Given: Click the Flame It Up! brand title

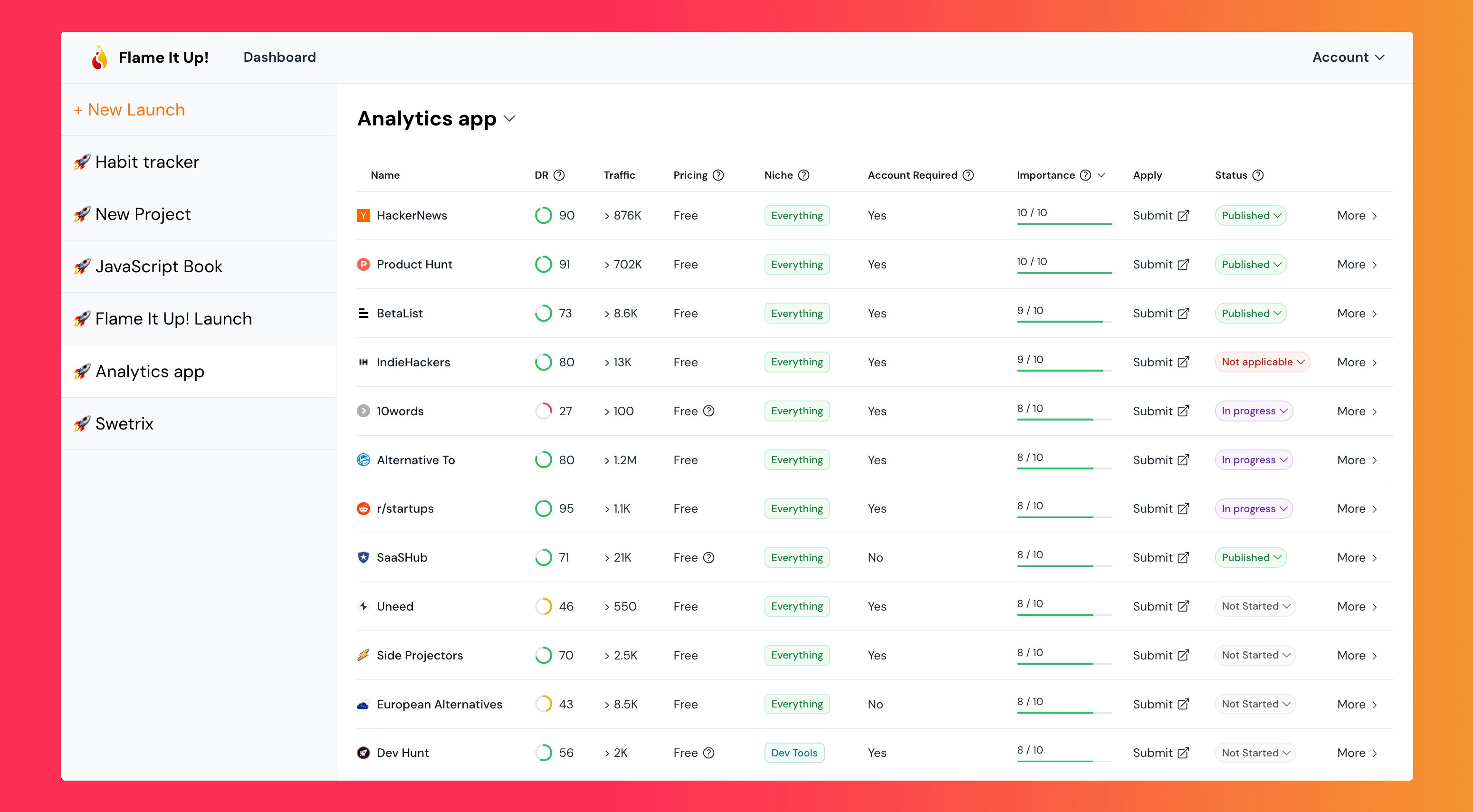Looking at the screenshot, I should tap(163, 57).
